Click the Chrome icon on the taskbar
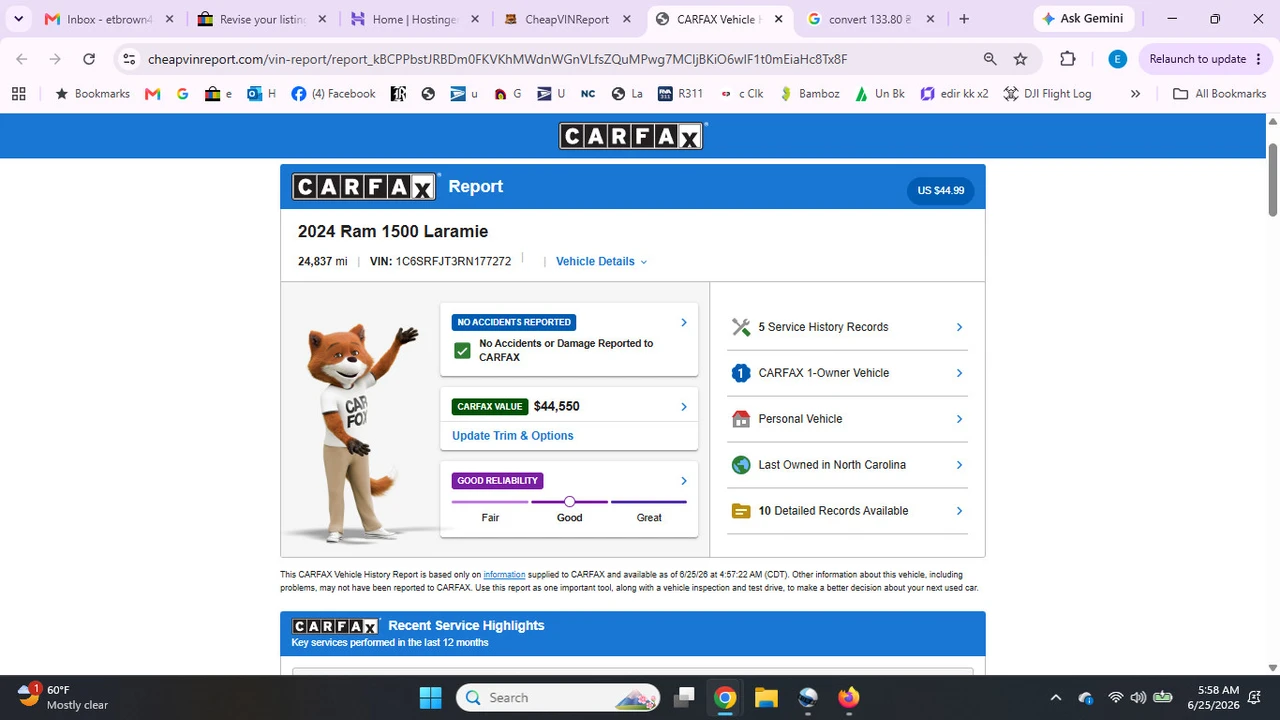This screenshot has width=1280, height=720. pos(725,697)
